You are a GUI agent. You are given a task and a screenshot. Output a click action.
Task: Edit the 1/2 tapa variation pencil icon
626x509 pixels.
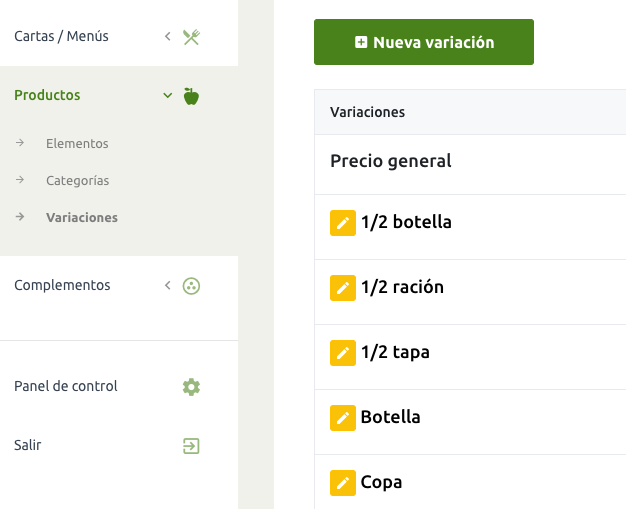pos(343,353)
